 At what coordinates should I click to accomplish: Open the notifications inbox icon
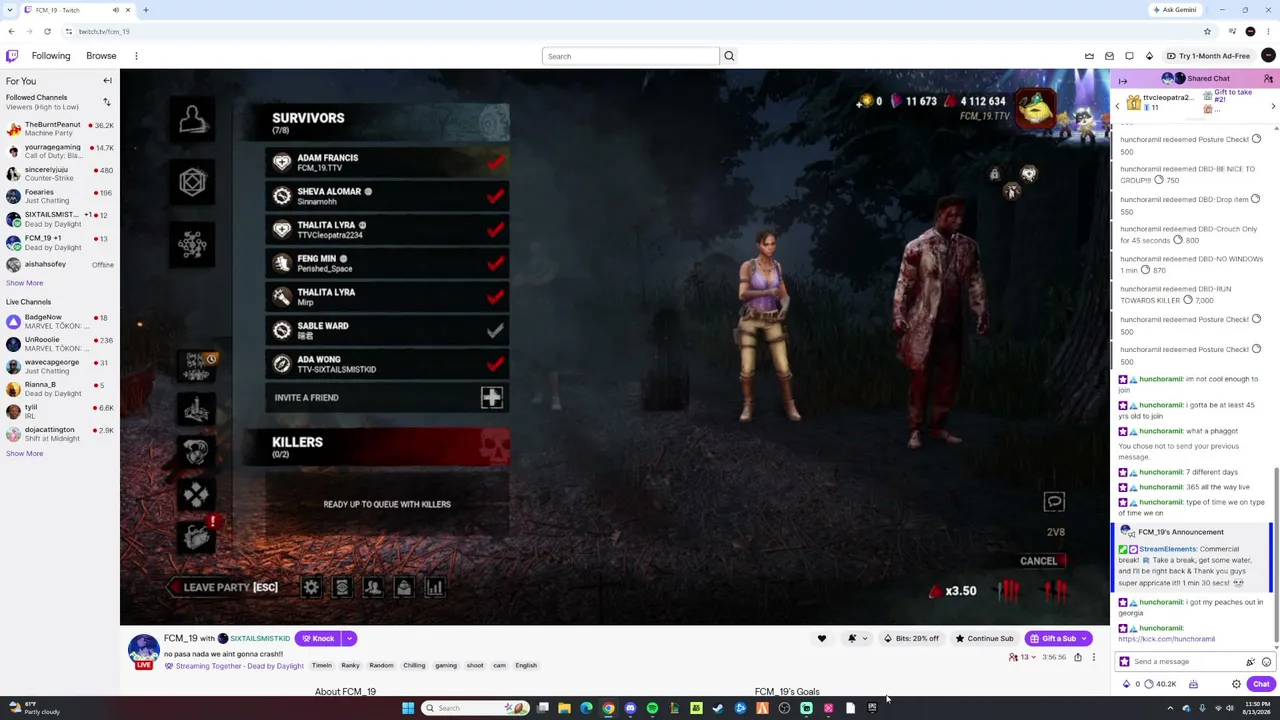click(1109, 56)
